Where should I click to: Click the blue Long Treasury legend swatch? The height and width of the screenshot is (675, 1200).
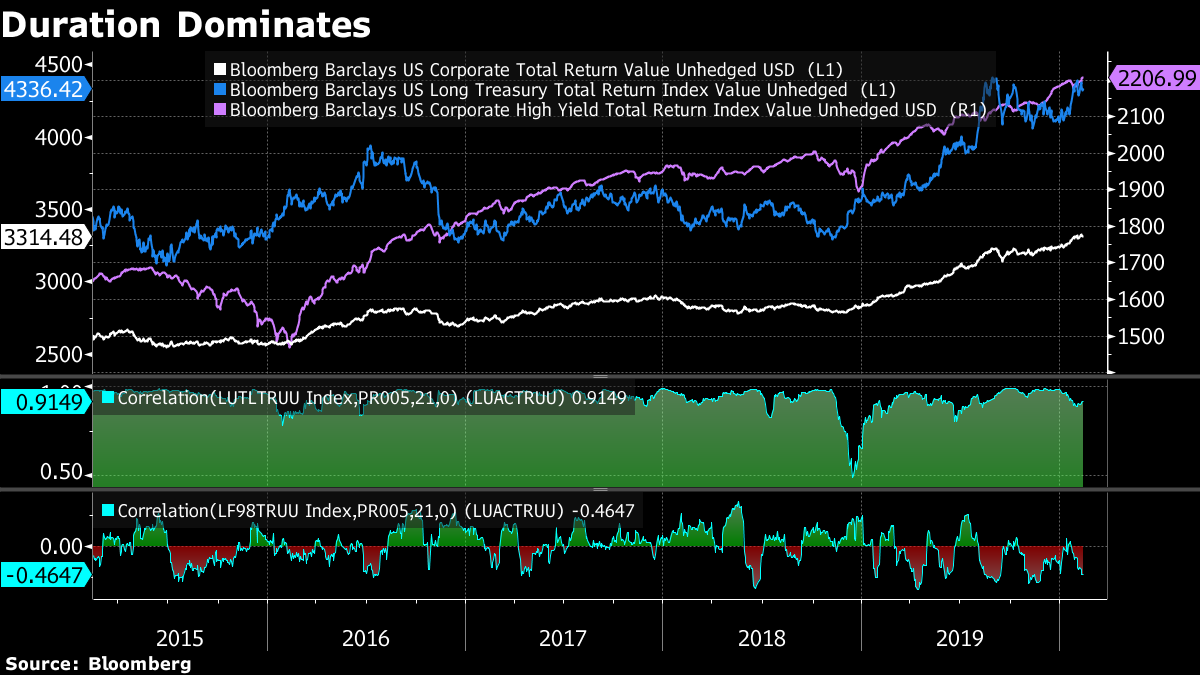[220, 90]
